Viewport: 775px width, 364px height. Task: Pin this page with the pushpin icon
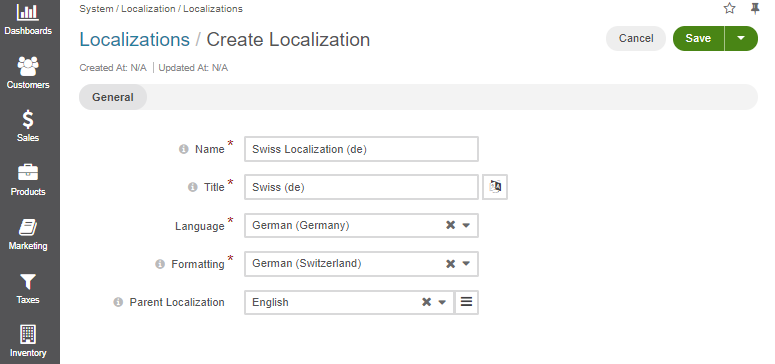tap(755, 8)
